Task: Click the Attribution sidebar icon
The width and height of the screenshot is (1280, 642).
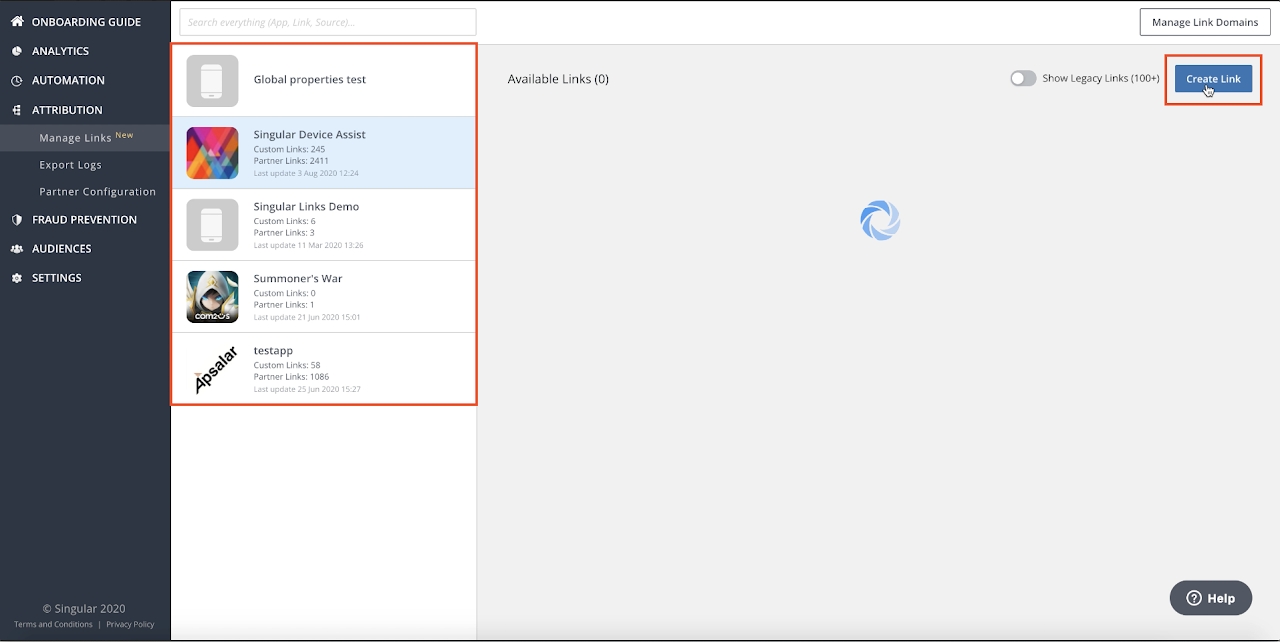Action: [17, 110]
